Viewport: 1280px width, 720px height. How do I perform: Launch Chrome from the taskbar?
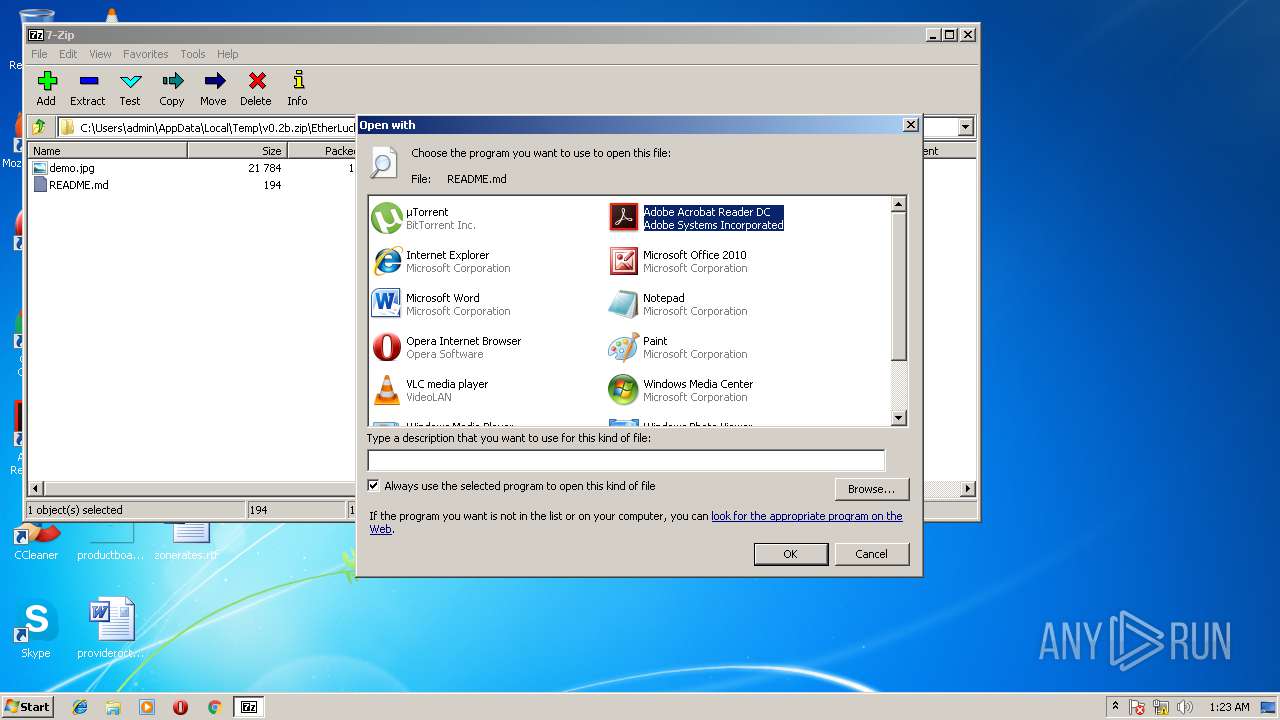click(214, 707)
